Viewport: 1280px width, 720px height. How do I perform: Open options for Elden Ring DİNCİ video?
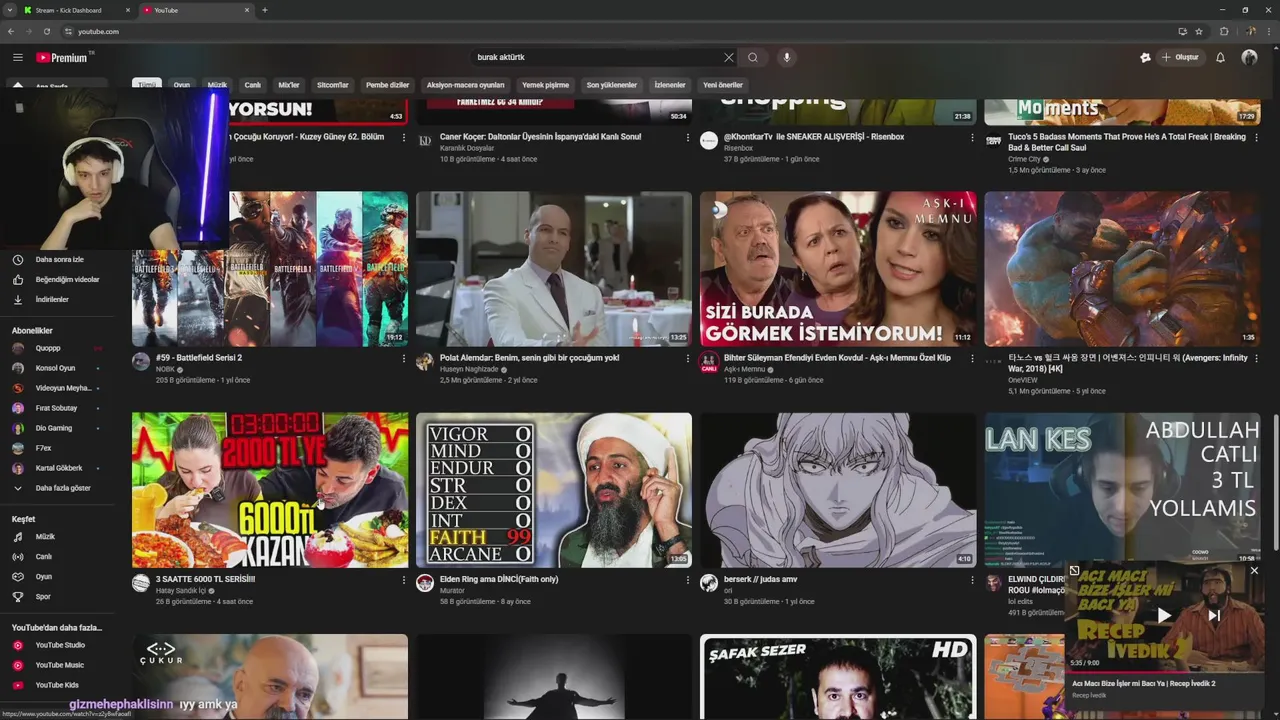[x=688, y=579]
